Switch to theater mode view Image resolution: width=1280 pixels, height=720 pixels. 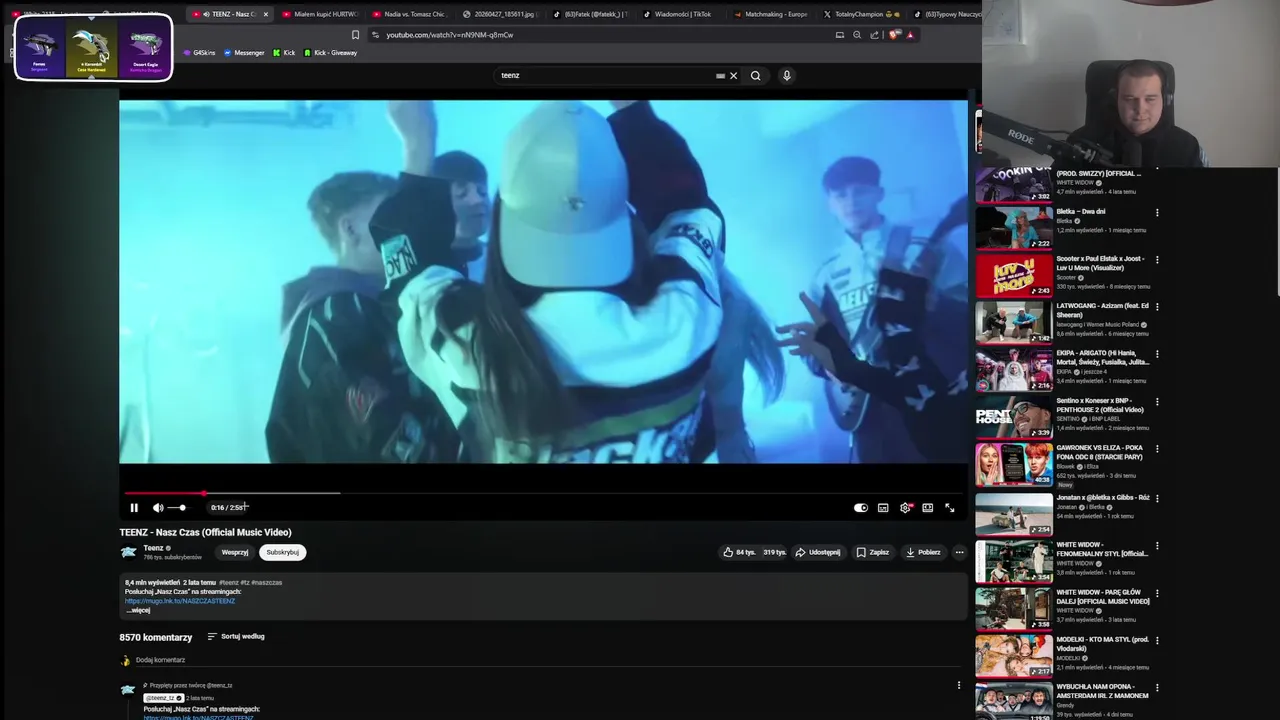click(927, 508)
